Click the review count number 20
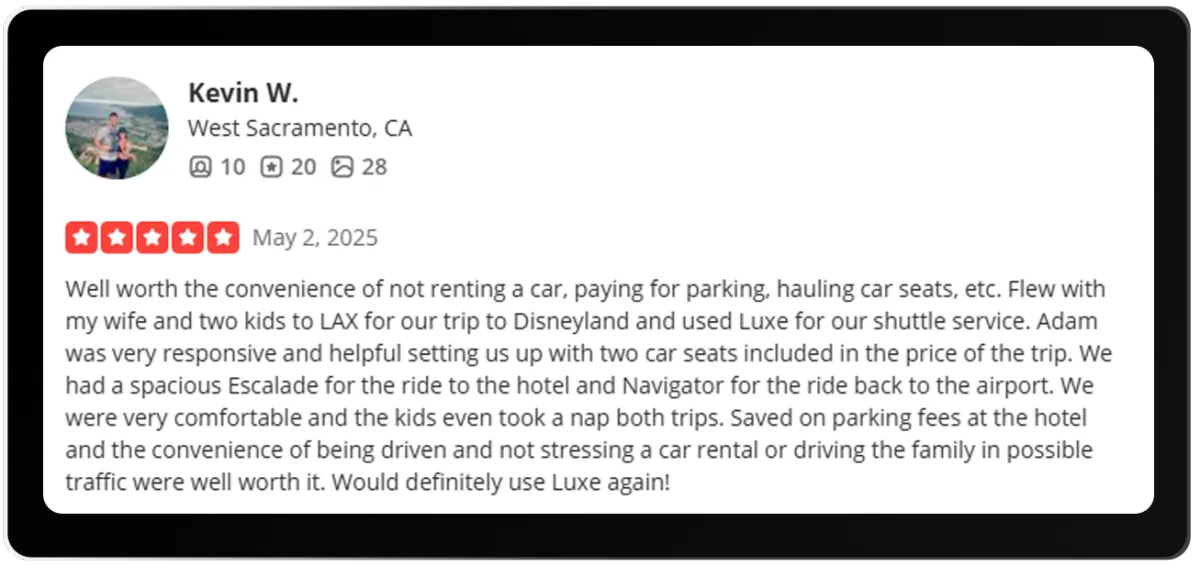1200x566 pixels. point(303,167)
